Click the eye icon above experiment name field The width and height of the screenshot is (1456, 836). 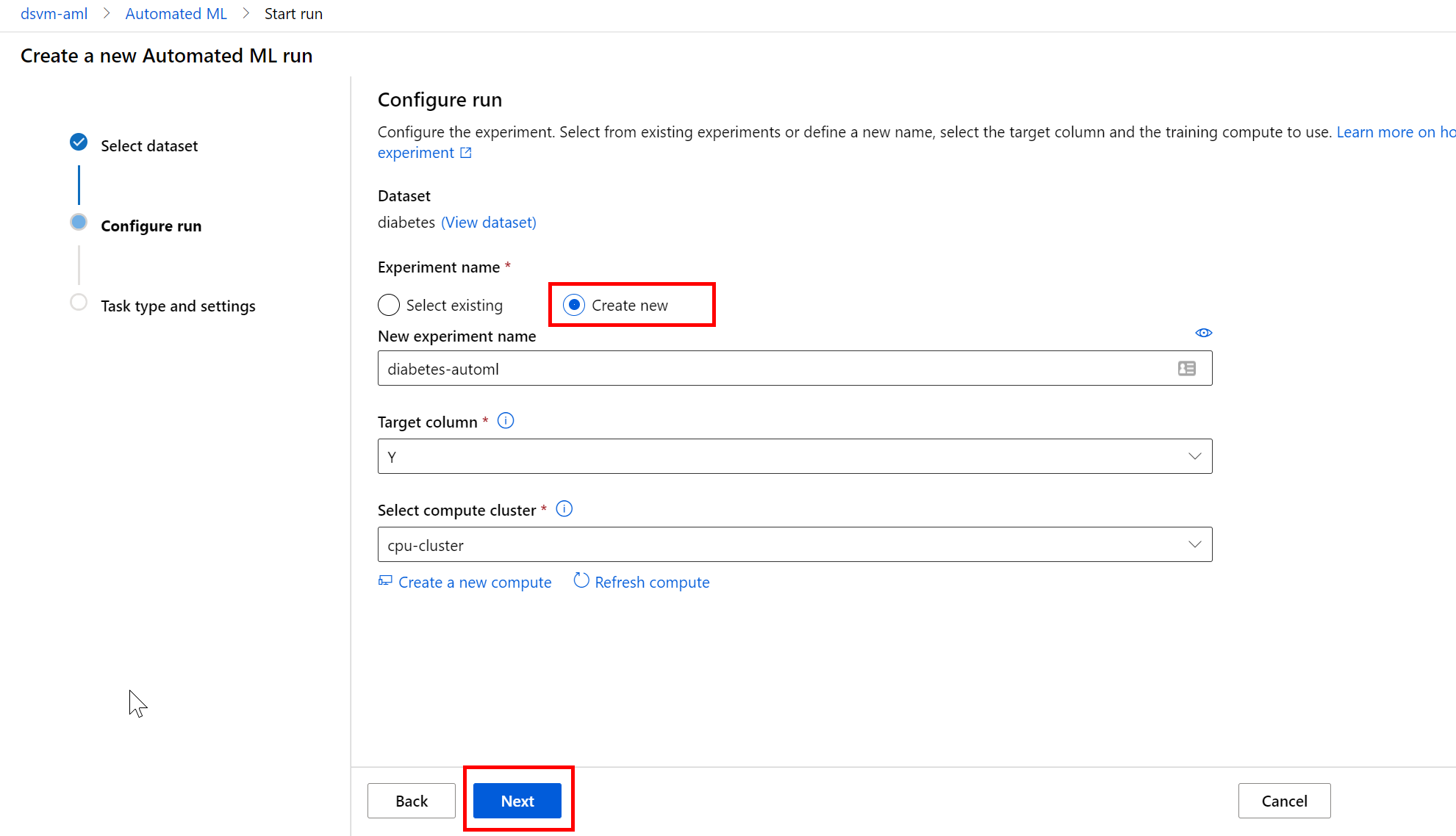pyautogui.click(x=1203, y=333)
